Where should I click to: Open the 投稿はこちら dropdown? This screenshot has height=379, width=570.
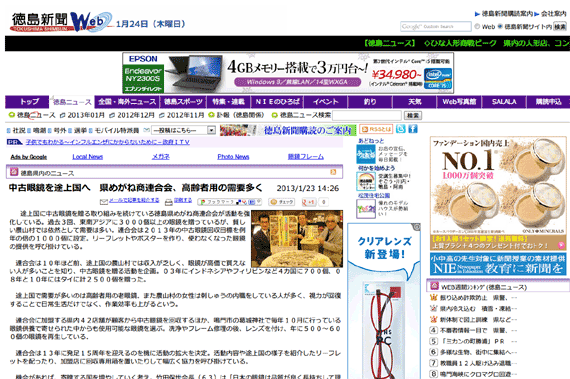(x=184, y=130)
